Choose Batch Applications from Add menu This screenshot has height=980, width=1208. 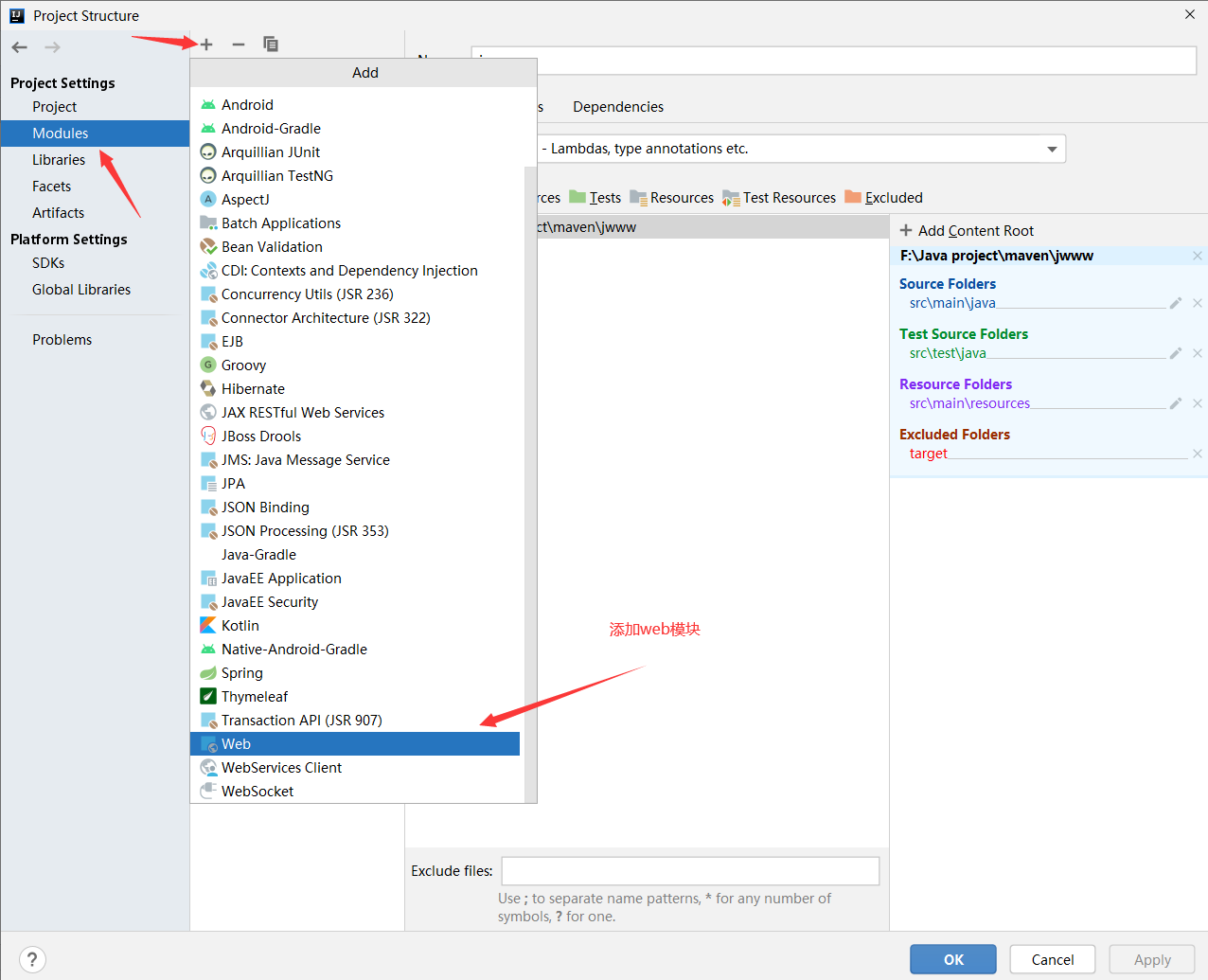355,223
